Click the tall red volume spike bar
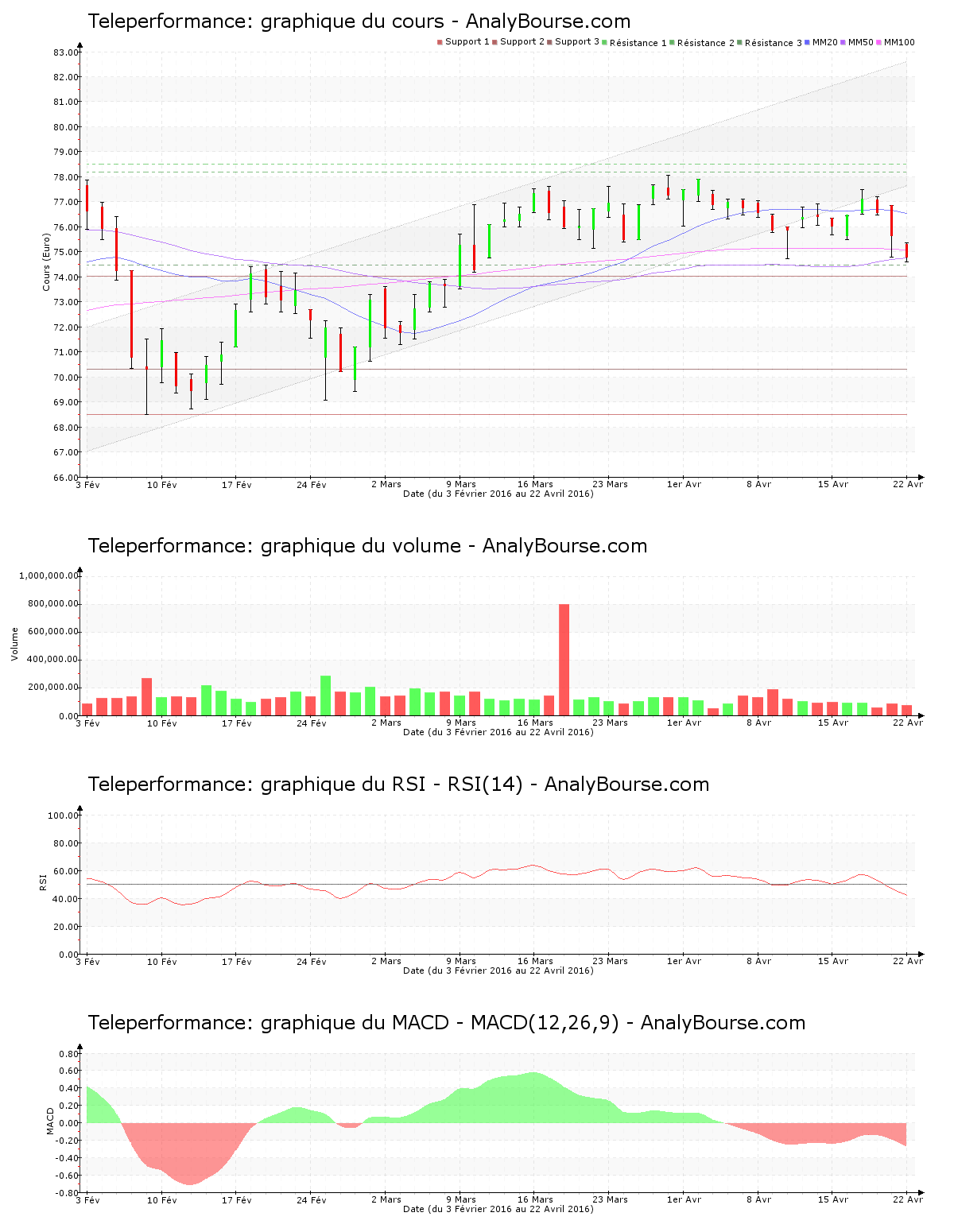 coord(565,660)
